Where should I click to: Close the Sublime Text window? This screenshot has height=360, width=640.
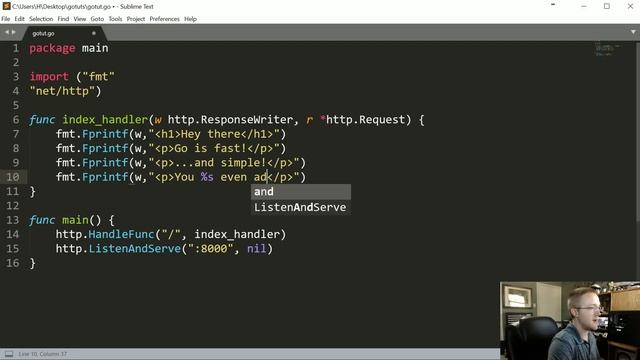coord(630,6)
